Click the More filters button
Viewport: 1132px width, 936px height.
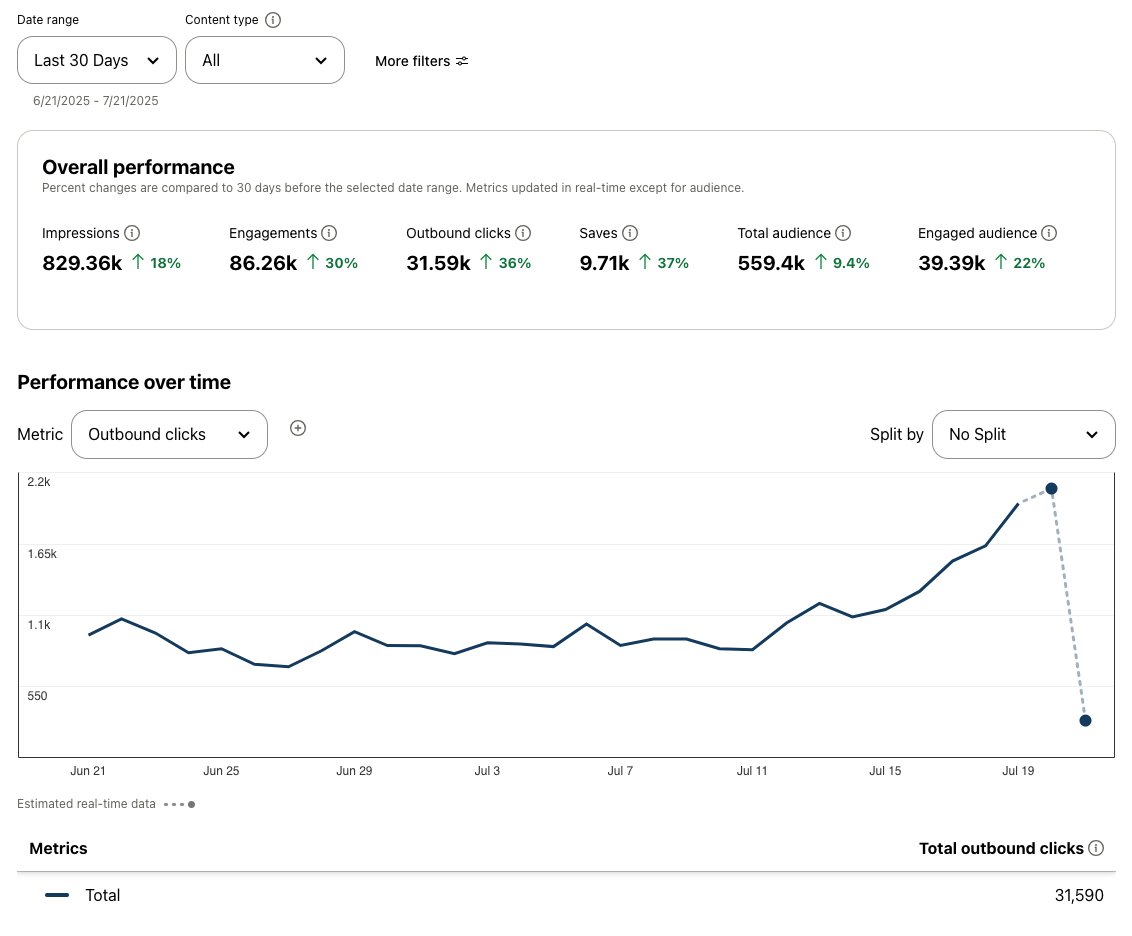tap(422, 61)
